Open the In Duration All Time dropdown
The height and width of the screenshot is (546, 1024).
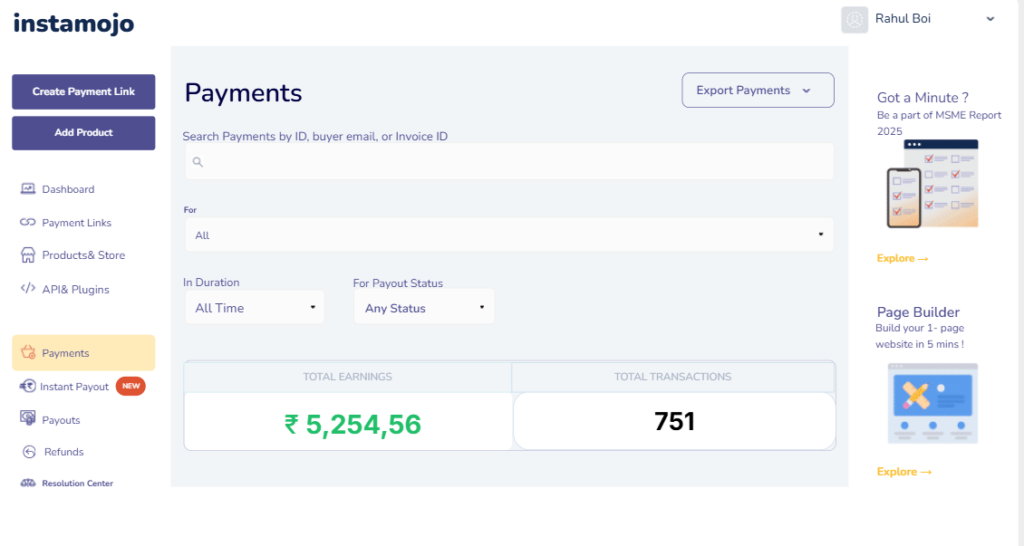[255, 308]
